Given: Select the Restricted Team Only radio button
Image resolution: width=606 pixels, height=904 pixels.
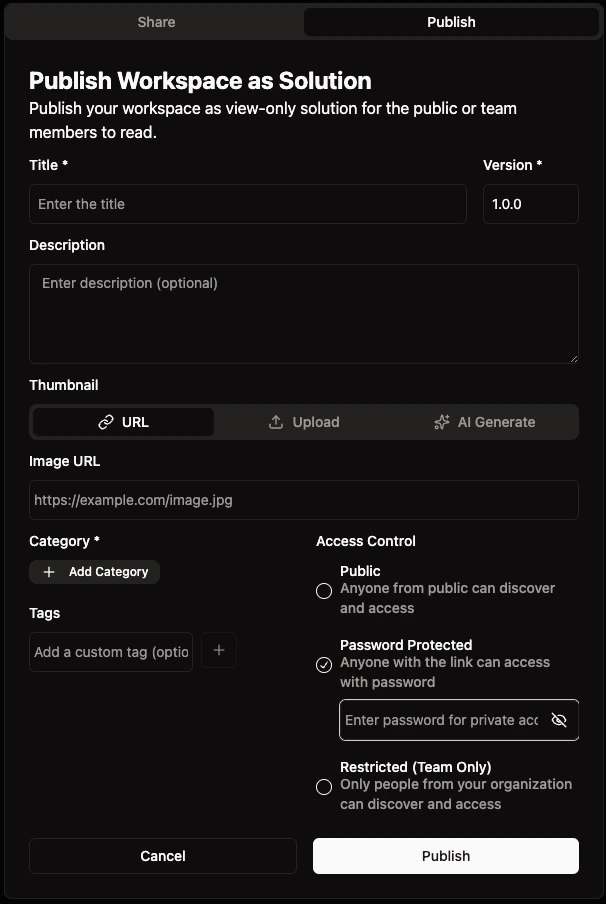Looking at the screenshot, I should coord(324,787).
